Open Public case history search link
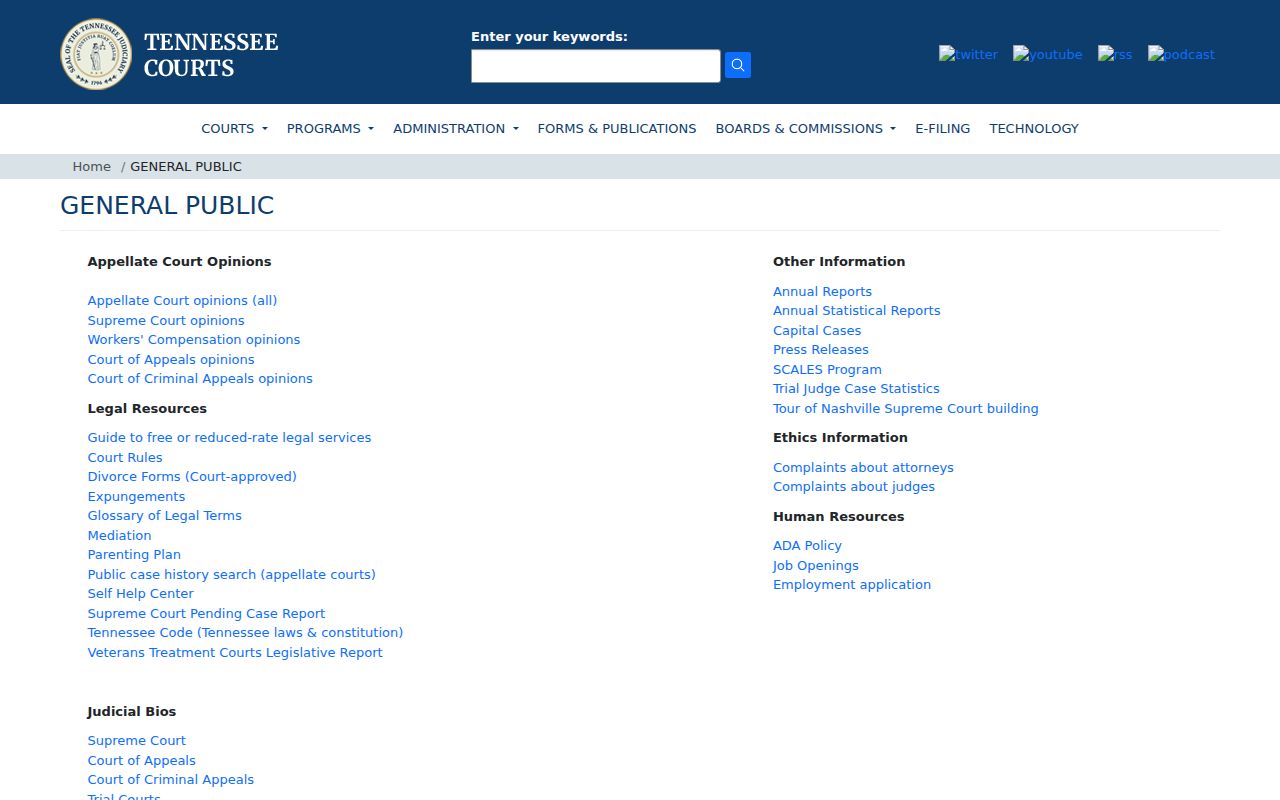This screenshot has height=800, width=1280. click(232, 574)
